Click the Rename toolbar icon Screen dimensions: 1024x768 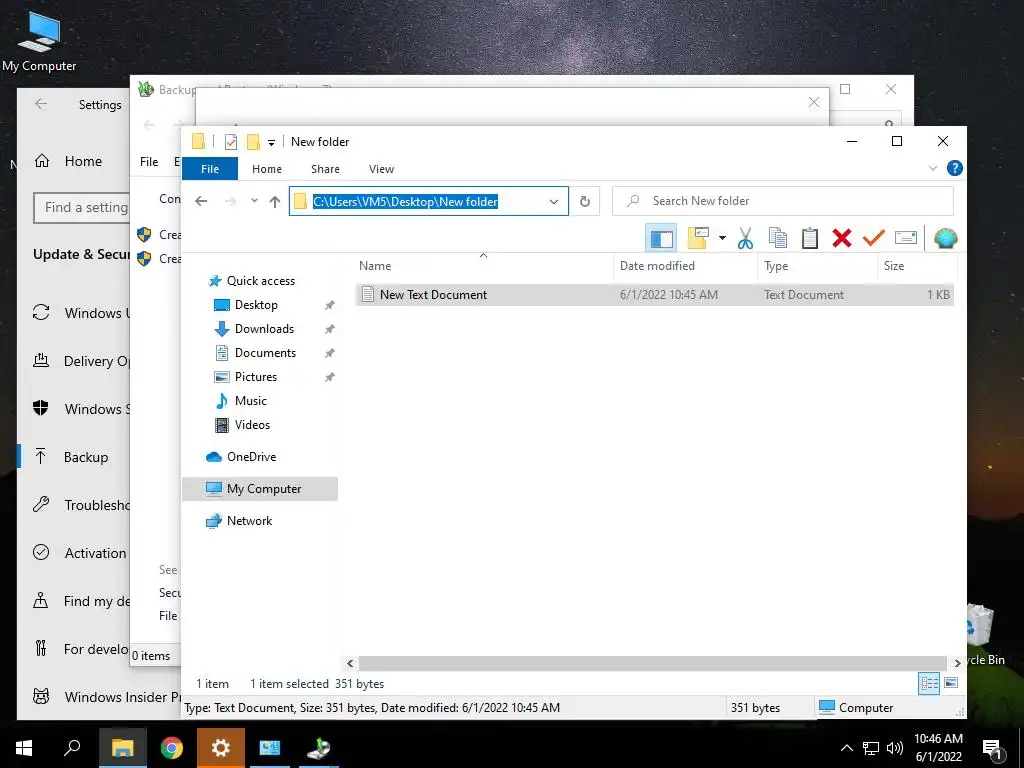tap(906, 238)
